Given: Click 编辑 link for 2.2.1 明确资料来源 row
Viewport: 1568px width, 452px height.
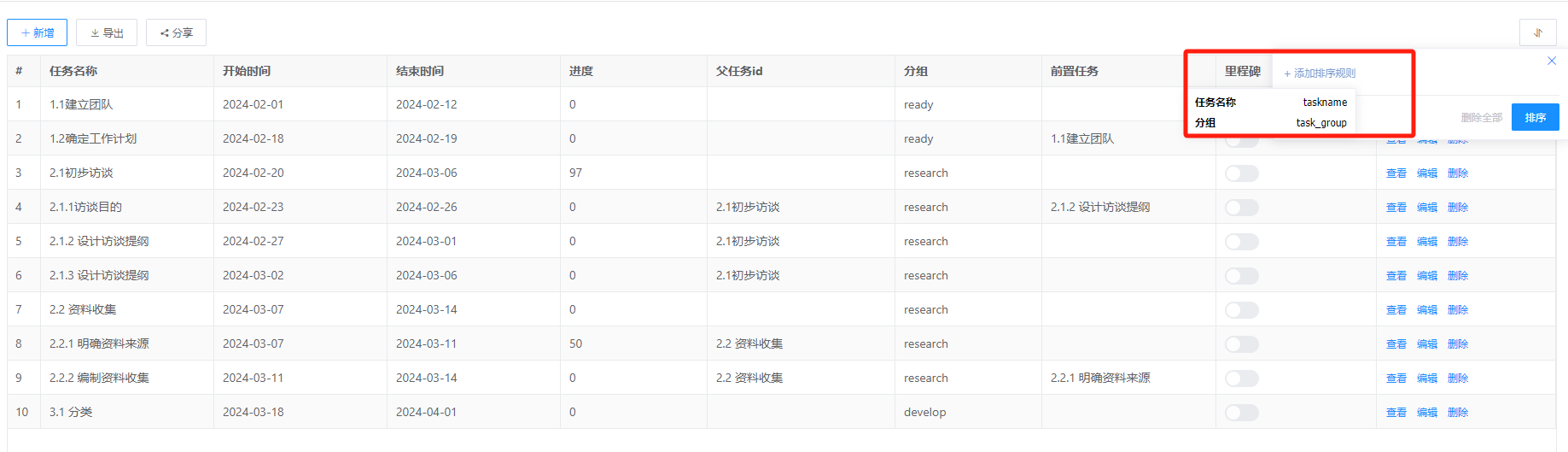Looking at the screenshot, I should (x=1426, y=344).
